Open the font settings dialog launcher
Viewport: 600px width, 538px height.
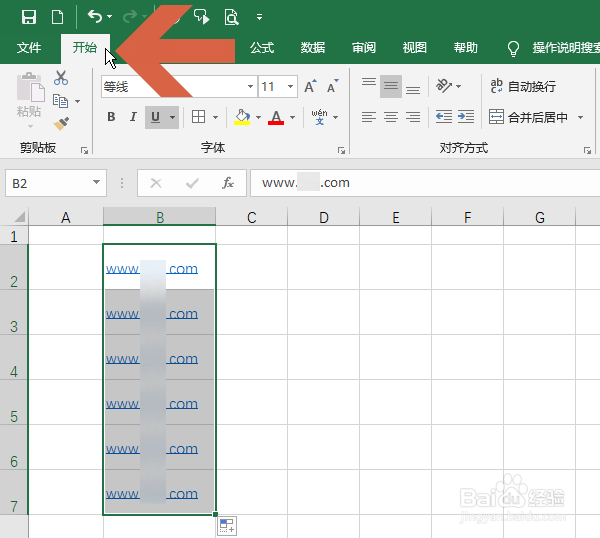click(341, 151)
